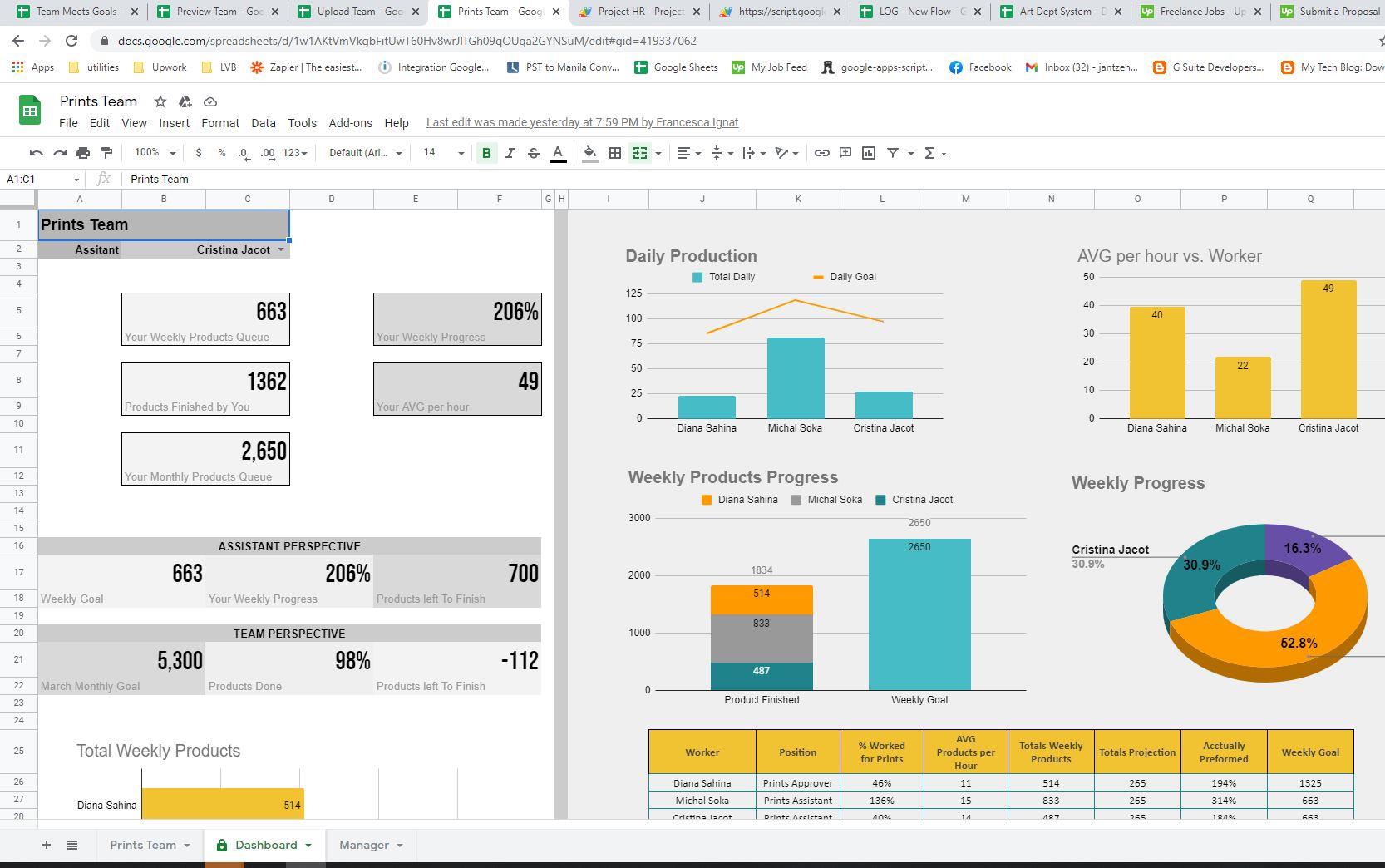Click the Name Box showing A1:C1
Viewport: 1385px width, 868px height.
point(40,180)
